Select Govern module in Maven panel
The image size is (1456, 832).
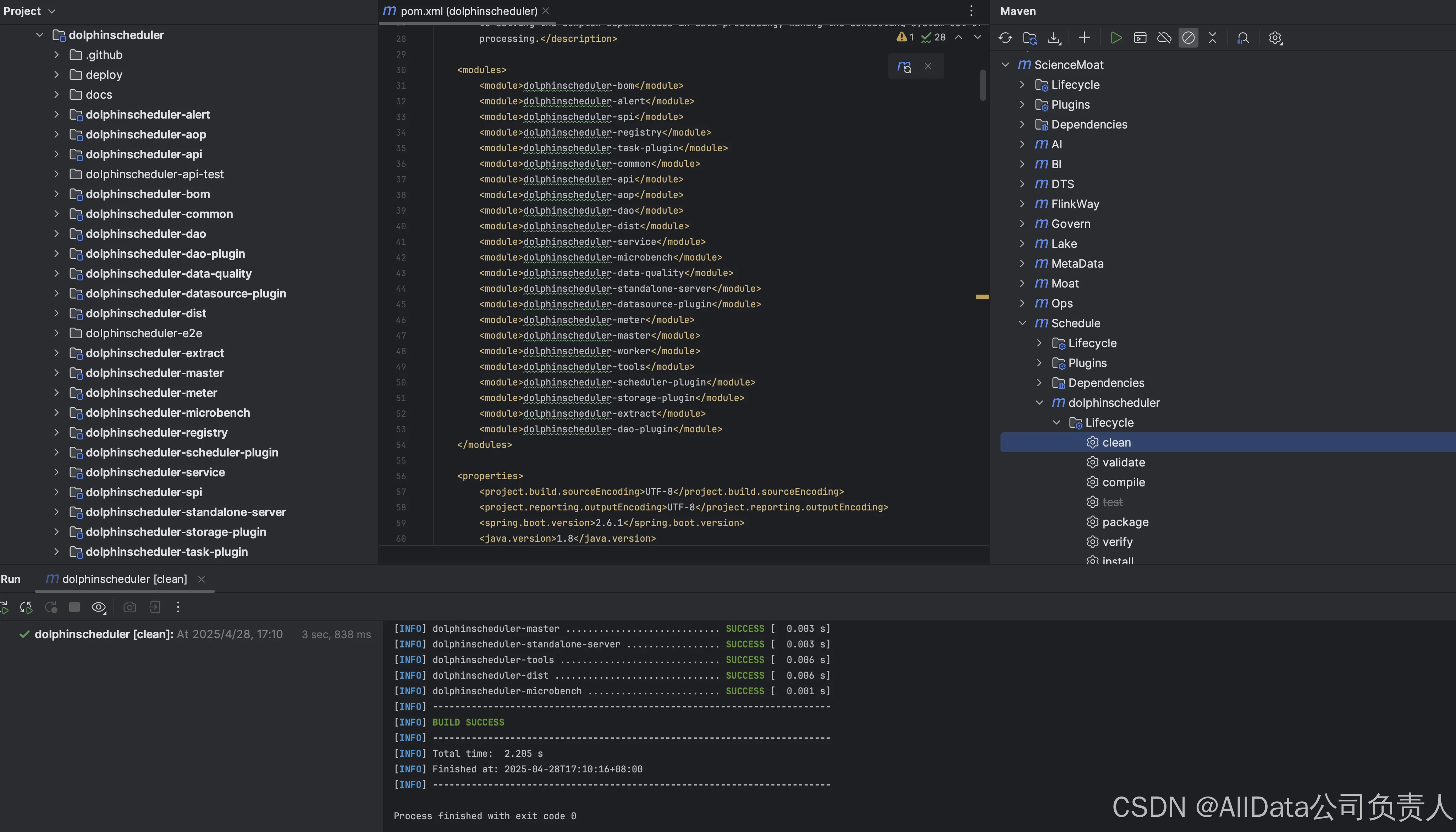point(1071,224)
